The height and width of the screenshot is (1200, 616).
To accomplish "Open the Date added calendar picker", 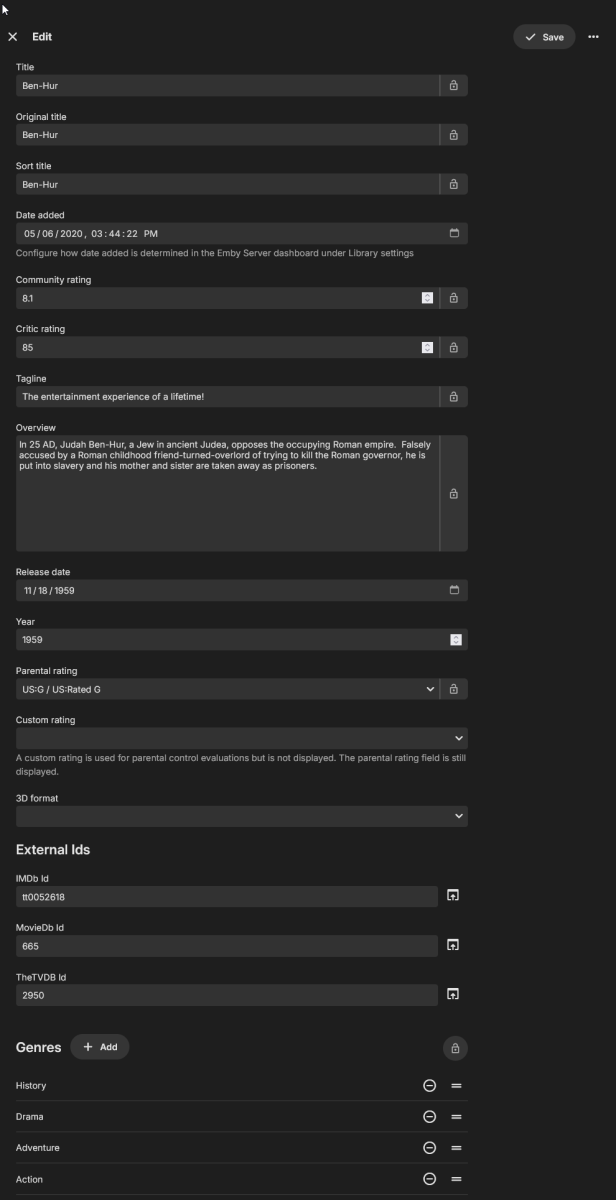I will pyautogui.click(x=453, y=233).
